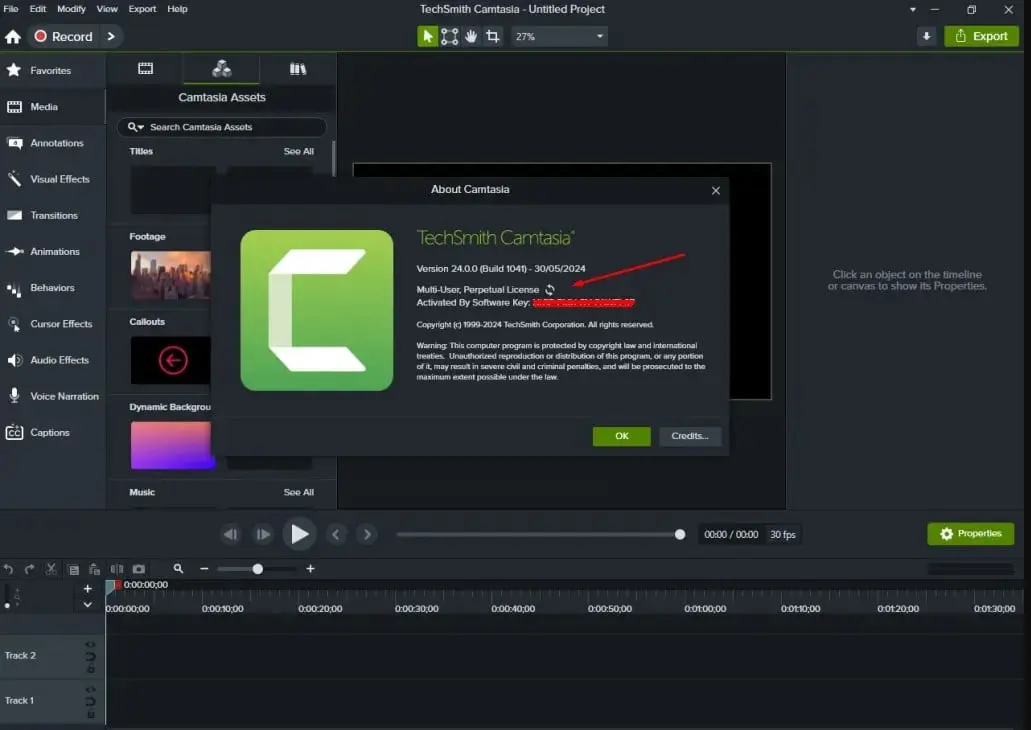Close the About Camtasia dialog with X

(x=715, y=191)
